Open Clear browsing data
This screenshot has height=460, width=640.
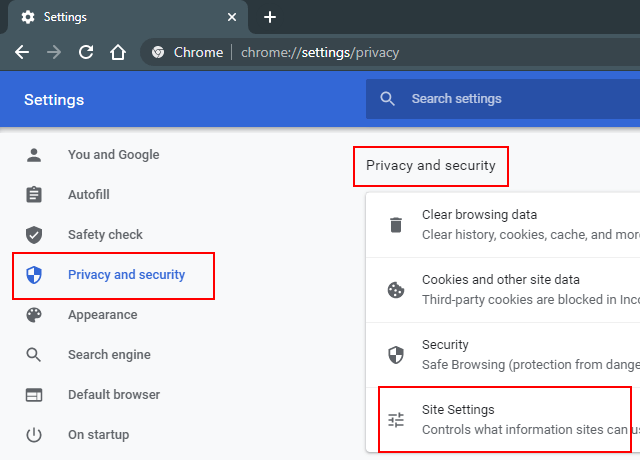point(503,225)
